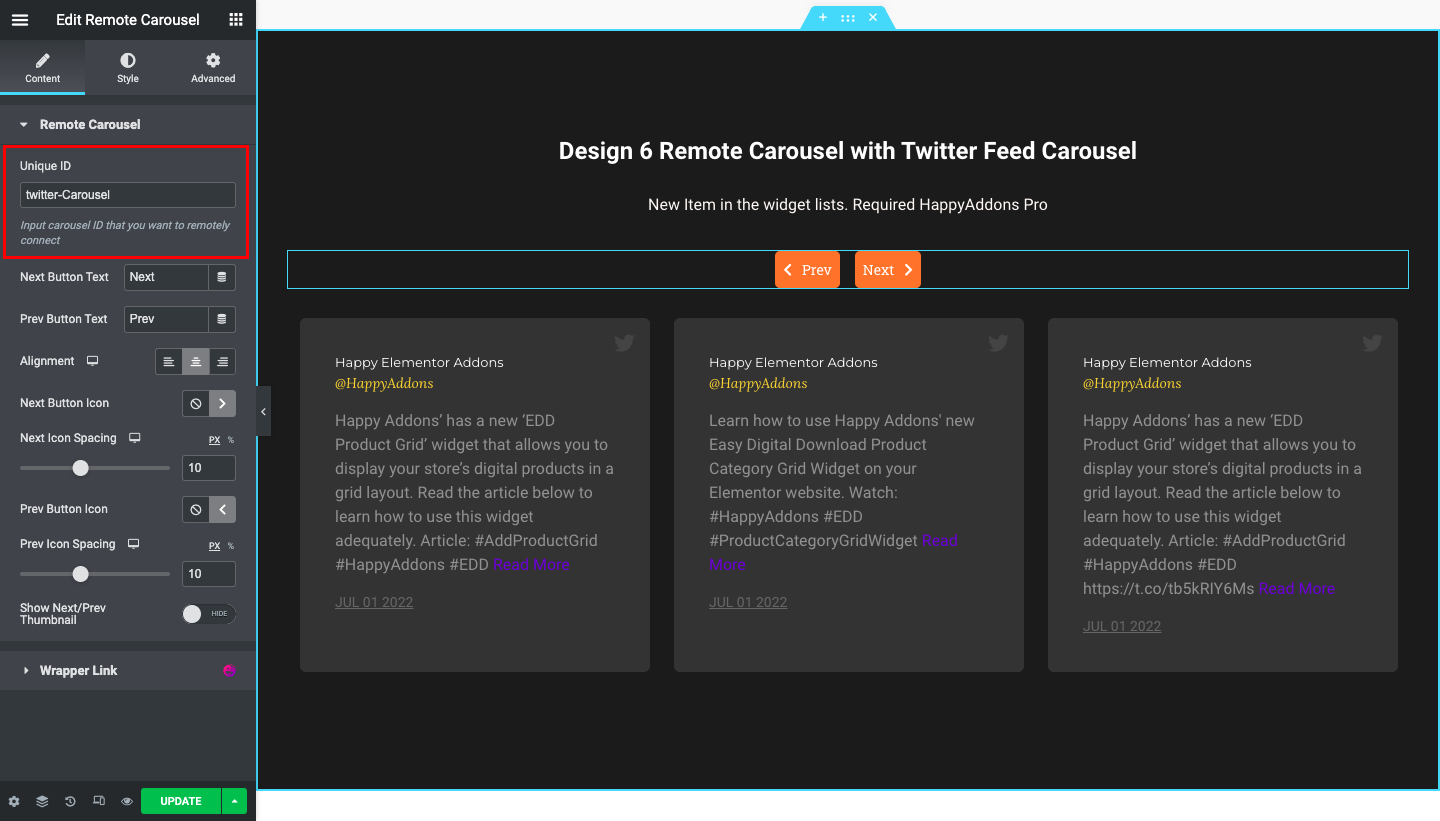Open the revision History icon
Image resolution: width=1440 pixels, height=821 pixels.
69,801
